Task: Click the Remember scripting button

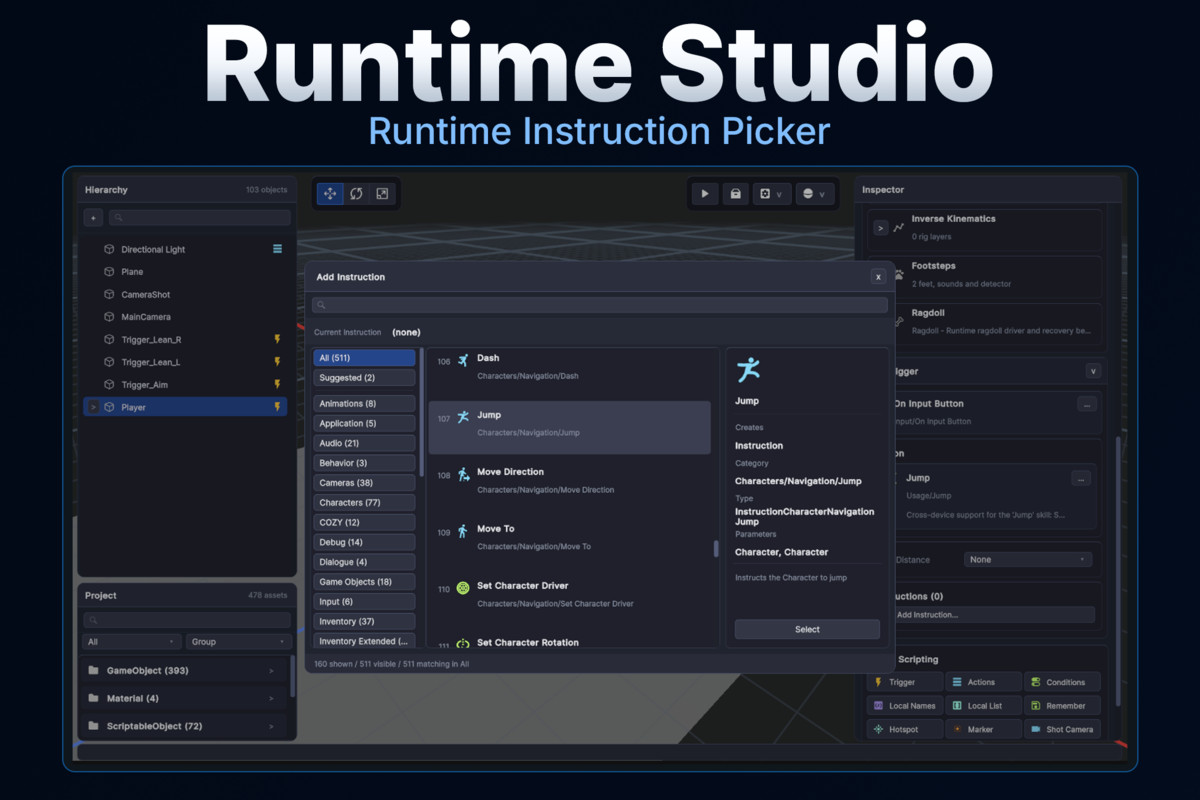Action: tap(1062, 706)
